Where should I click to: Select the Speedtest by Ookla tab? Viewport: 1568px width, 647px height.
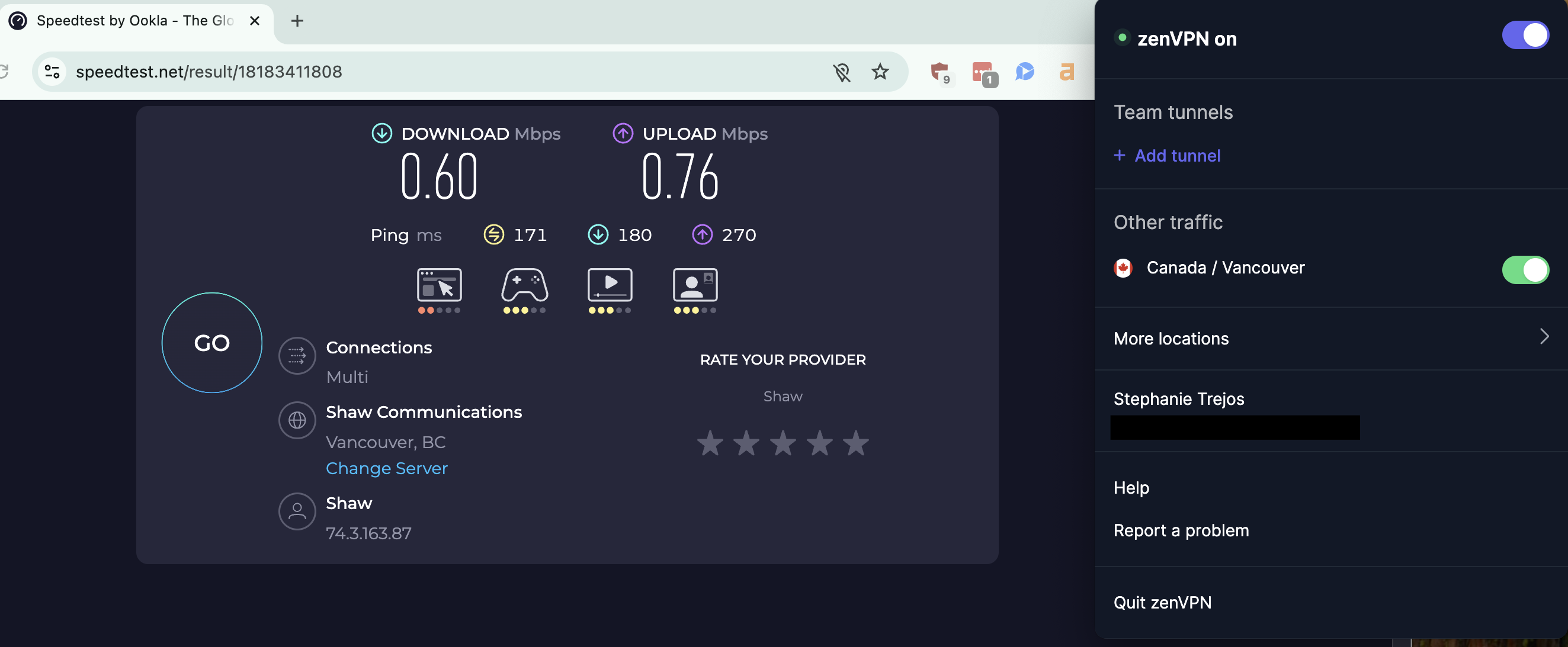click(x=135, y=21)
